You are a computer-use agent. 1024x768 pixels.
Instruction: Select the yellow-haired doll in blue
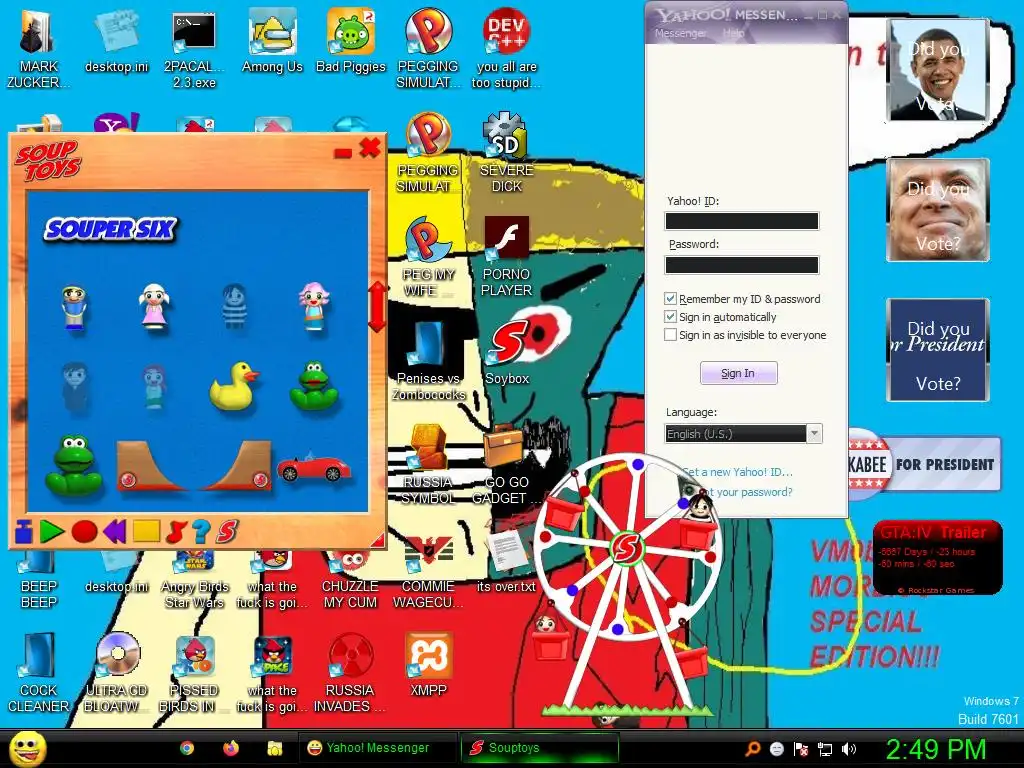point(74,307)
